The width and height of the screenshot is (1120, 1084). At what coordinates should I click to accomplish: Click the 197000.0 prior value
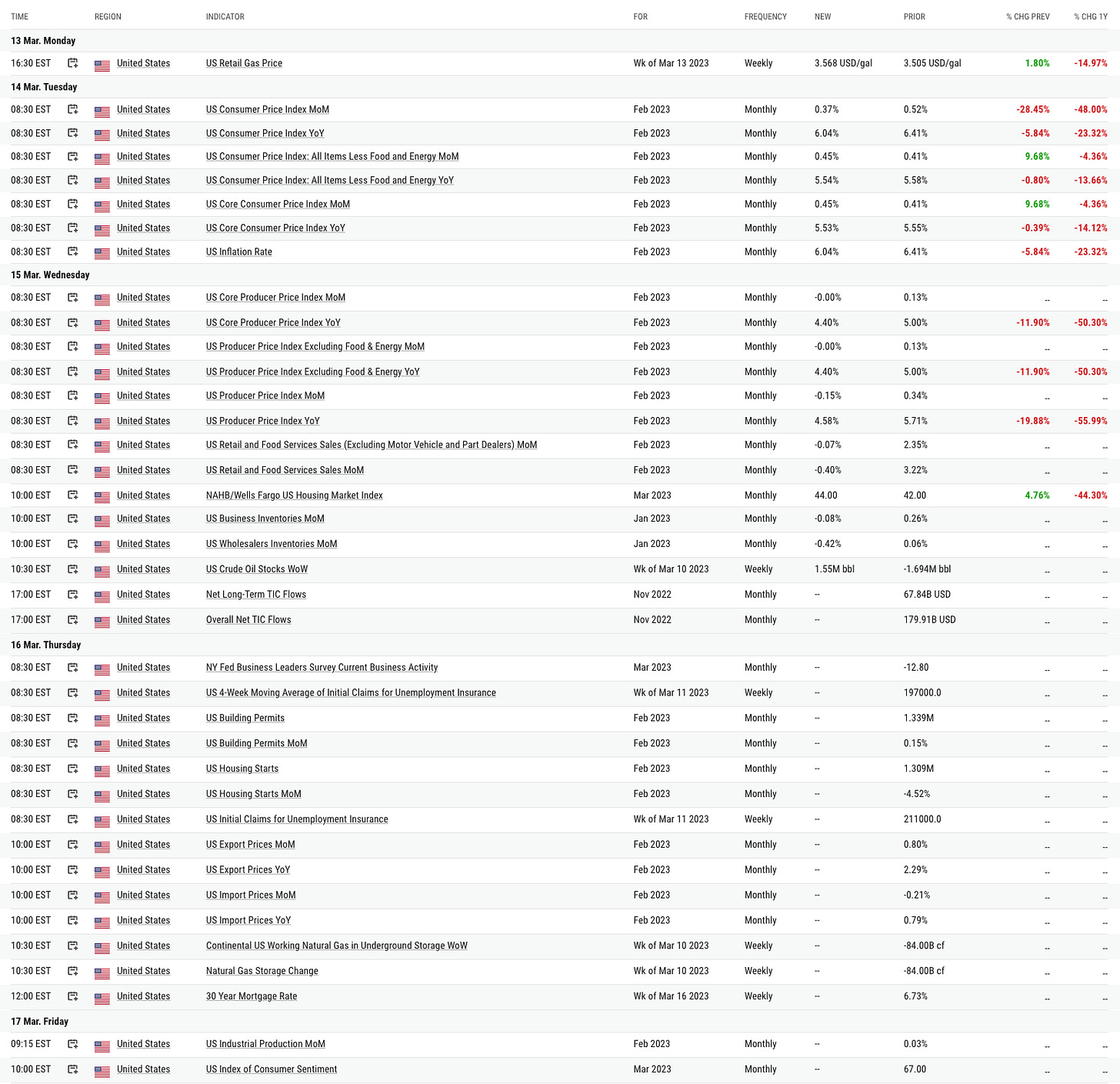[x=922, y=692]
